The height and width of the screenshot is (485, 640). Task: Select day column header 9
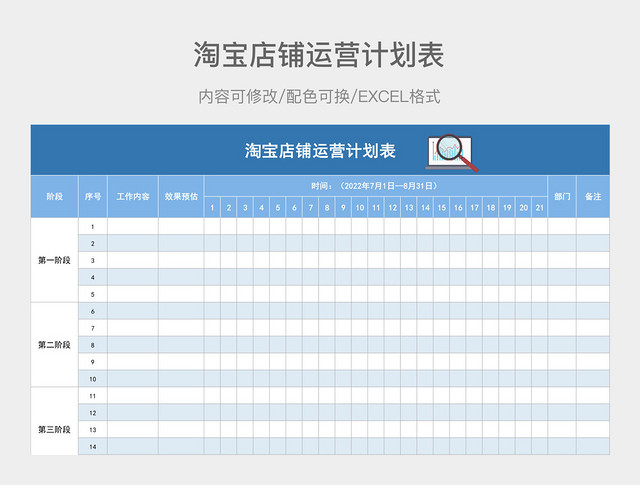(343, 207)
